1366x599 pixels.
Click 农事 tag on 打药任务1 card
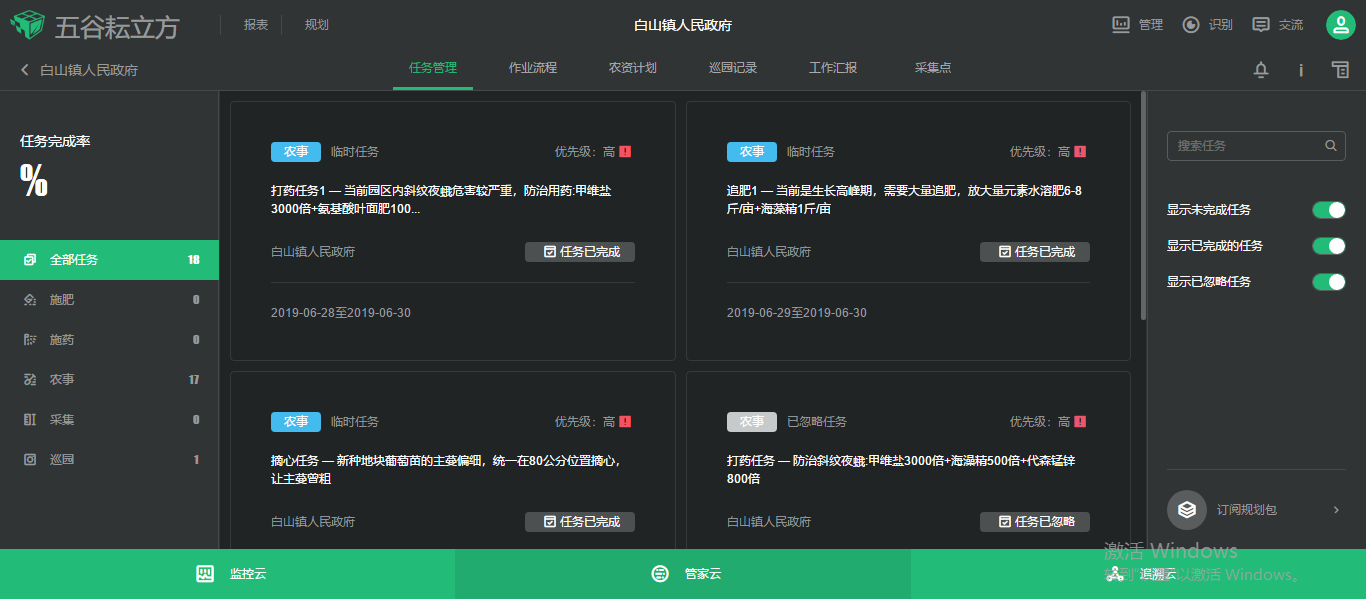coord(296,152)
